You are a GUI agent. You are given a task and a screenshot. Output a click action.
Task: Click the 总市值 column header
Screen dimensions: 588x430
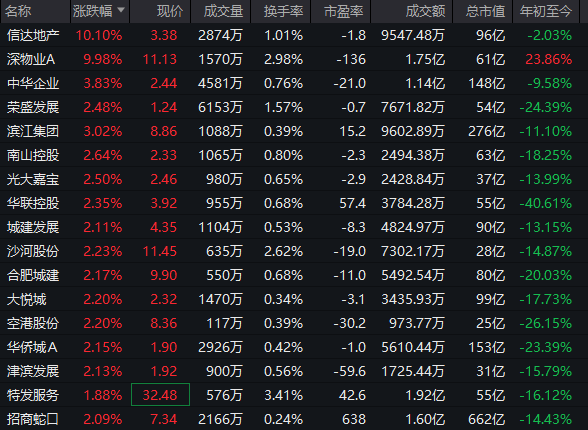point(485,12)
